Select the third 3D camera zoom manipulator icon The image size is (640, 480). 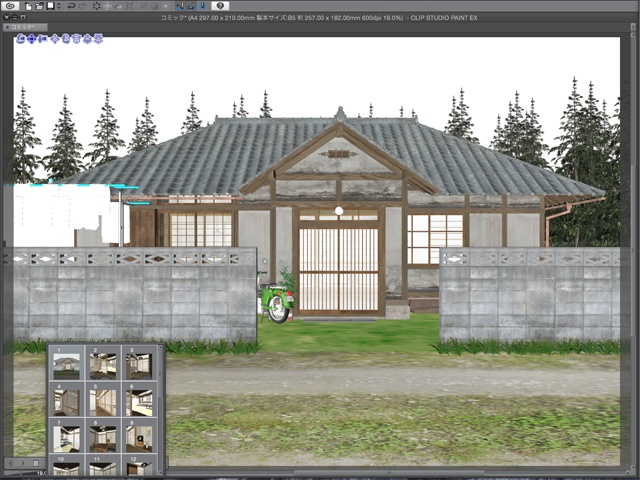(x=42, y=38)
